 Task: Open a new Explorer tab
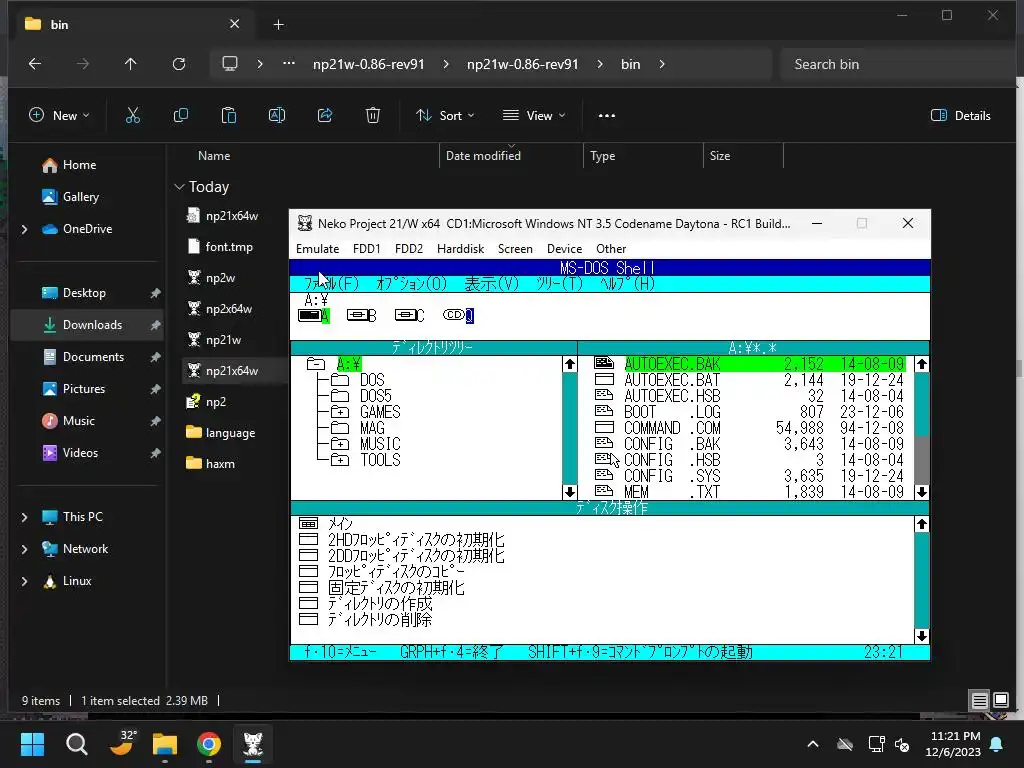(x=278, y=25)
